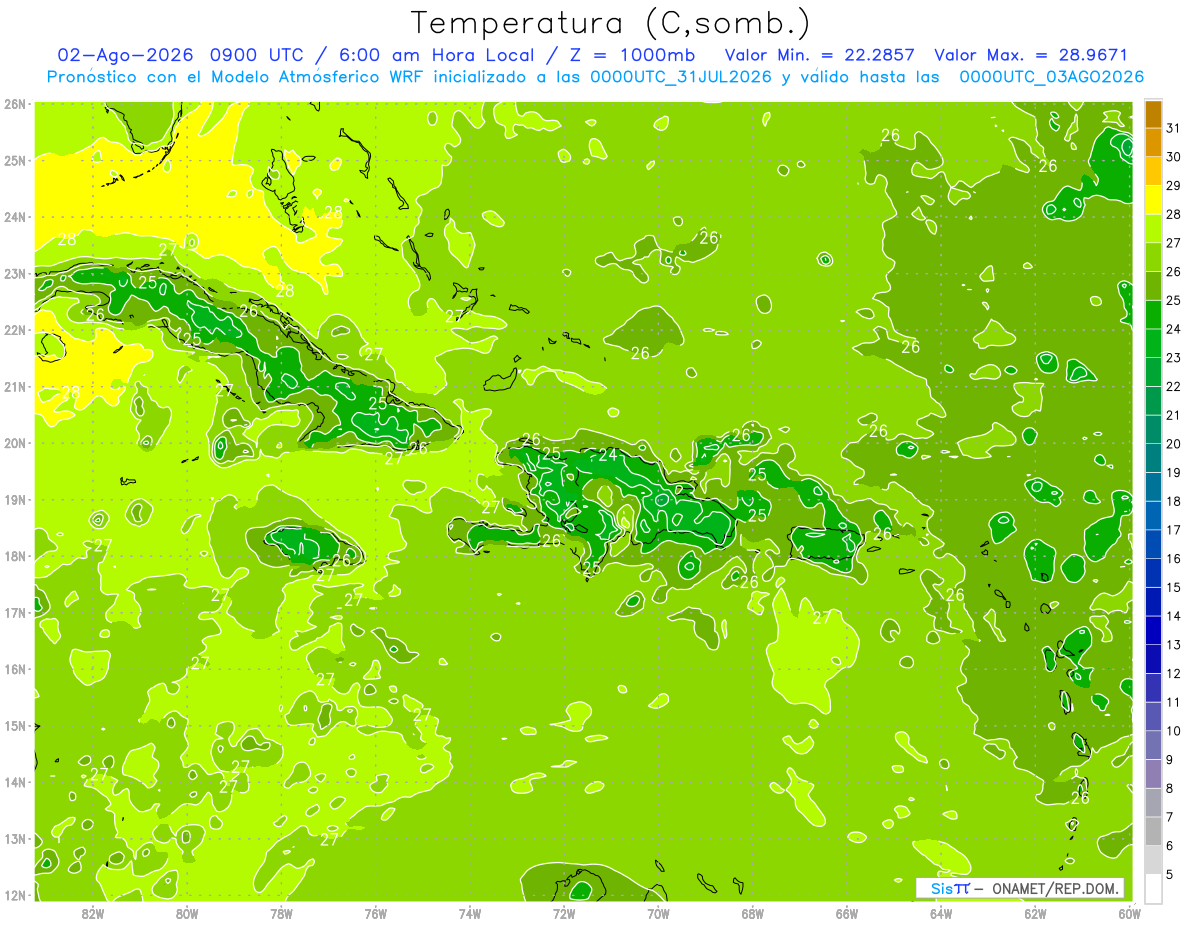Click the 23–24 green color bar swatch
Screen dimensions: 1200x927
(1153, 343)
